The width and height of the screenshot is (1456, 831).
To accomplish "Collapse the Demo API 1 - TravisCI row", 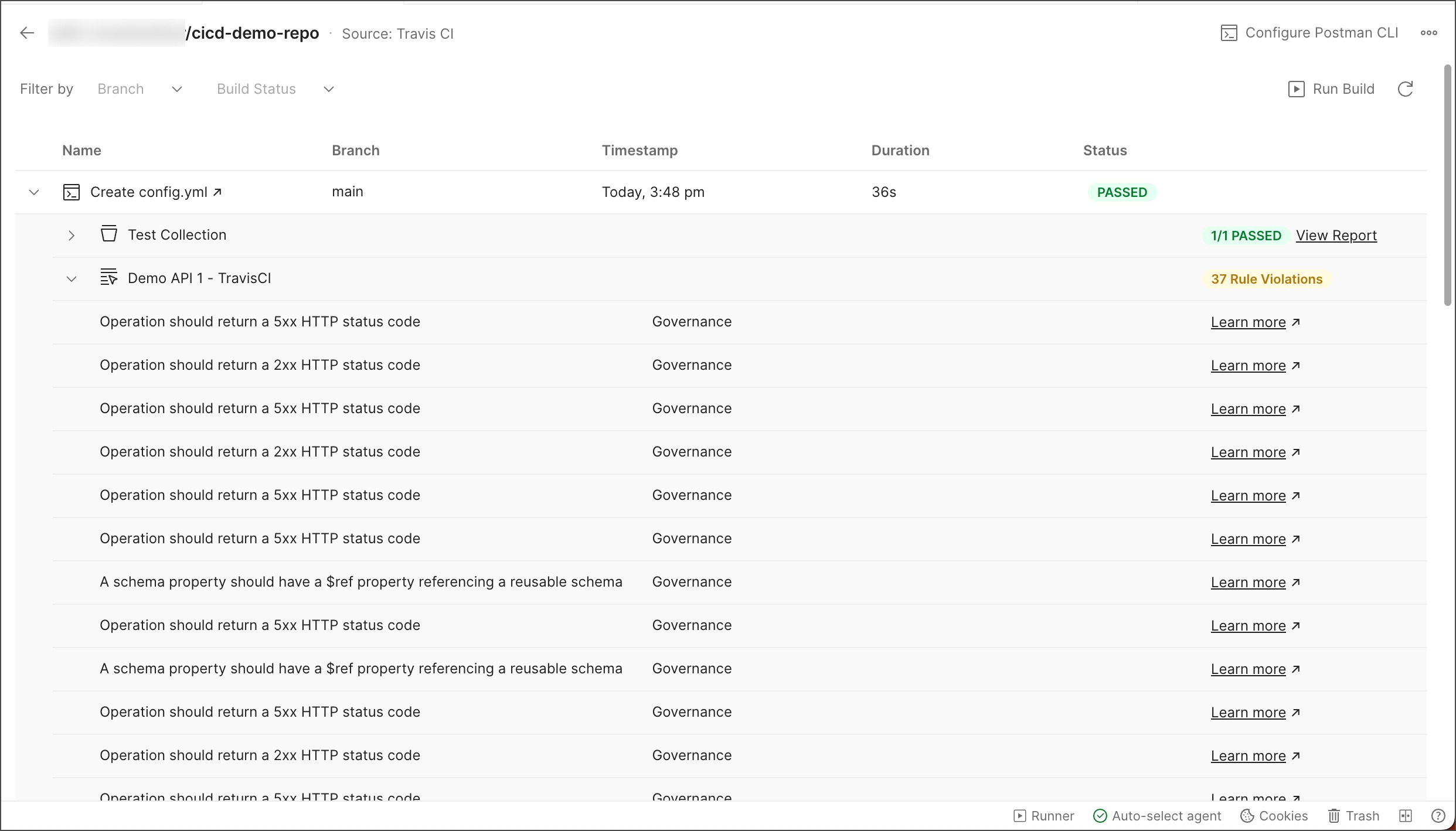I will click(x=71, y=278).
